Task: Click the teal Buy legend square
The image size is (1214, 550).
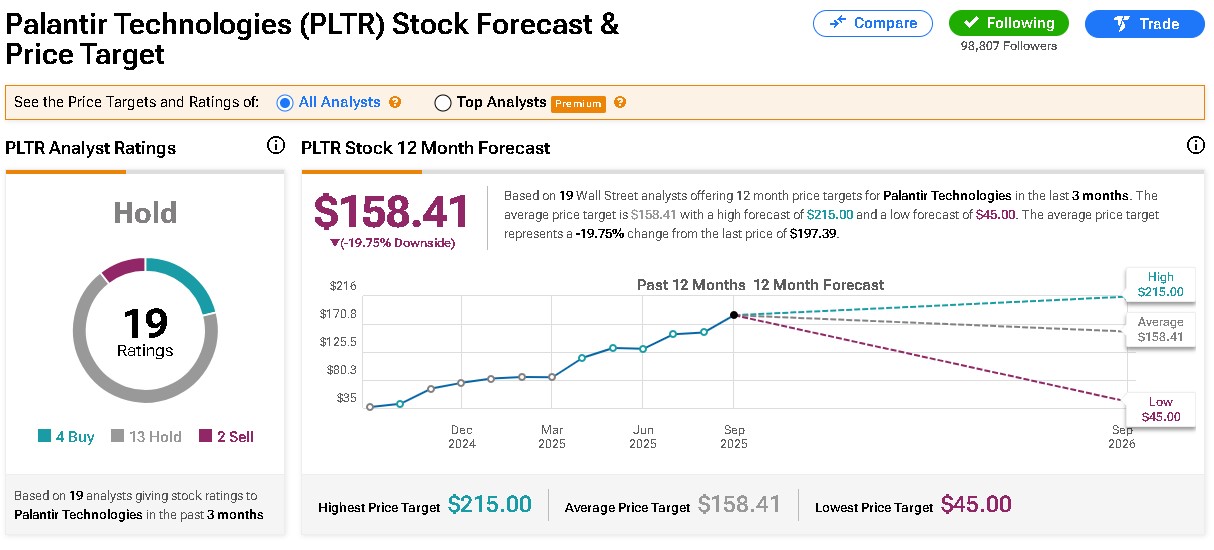Action: point(44,436)
